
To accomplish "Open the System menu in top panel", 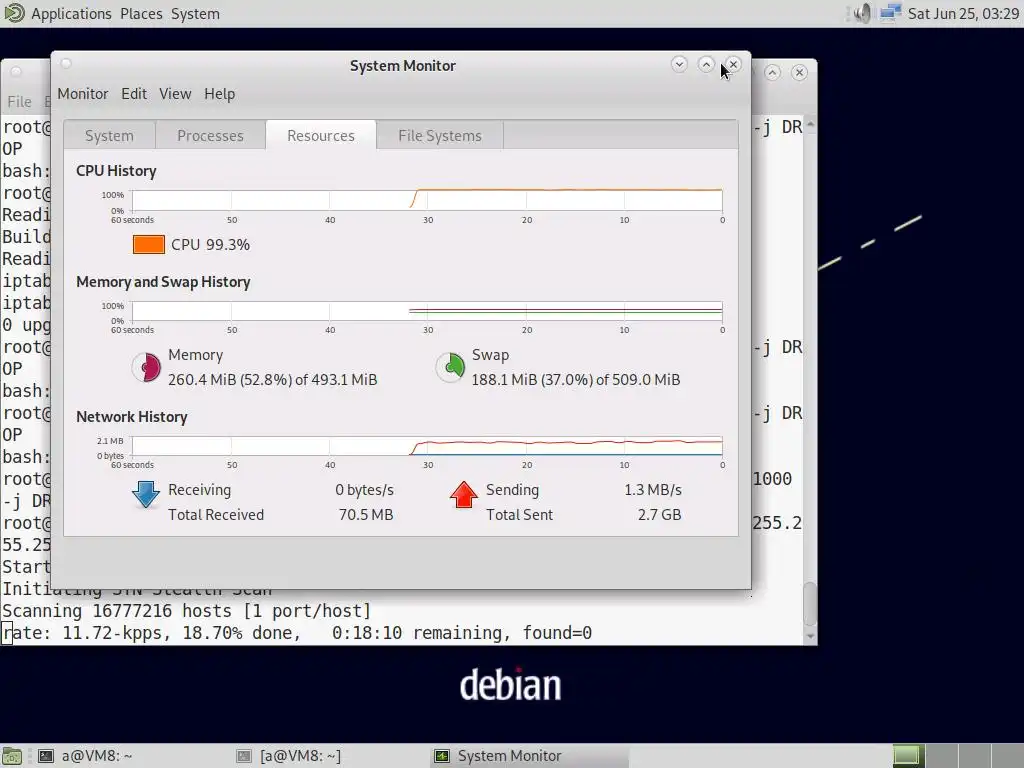I will pos(195,14).
